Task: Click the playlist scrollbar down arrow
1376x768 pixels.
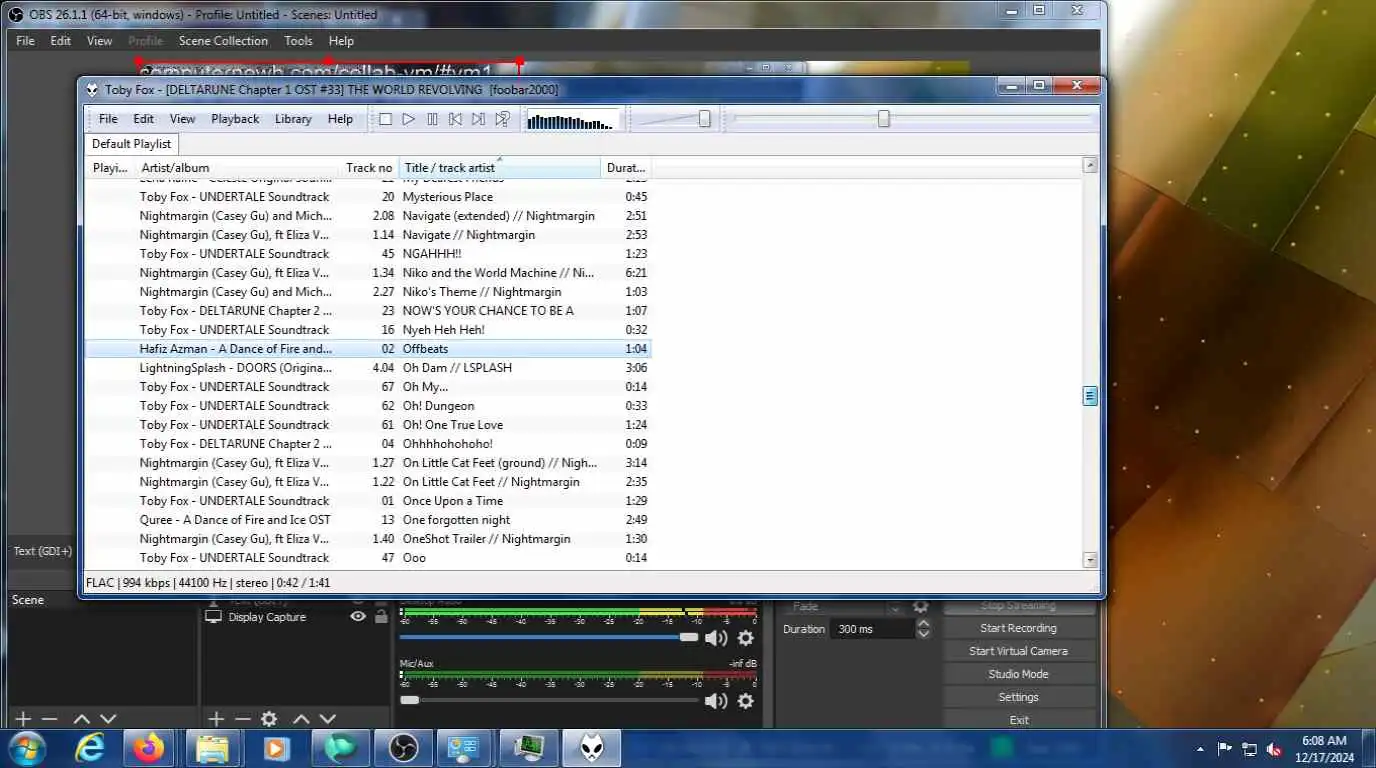Action: [x=1090, y=560]
